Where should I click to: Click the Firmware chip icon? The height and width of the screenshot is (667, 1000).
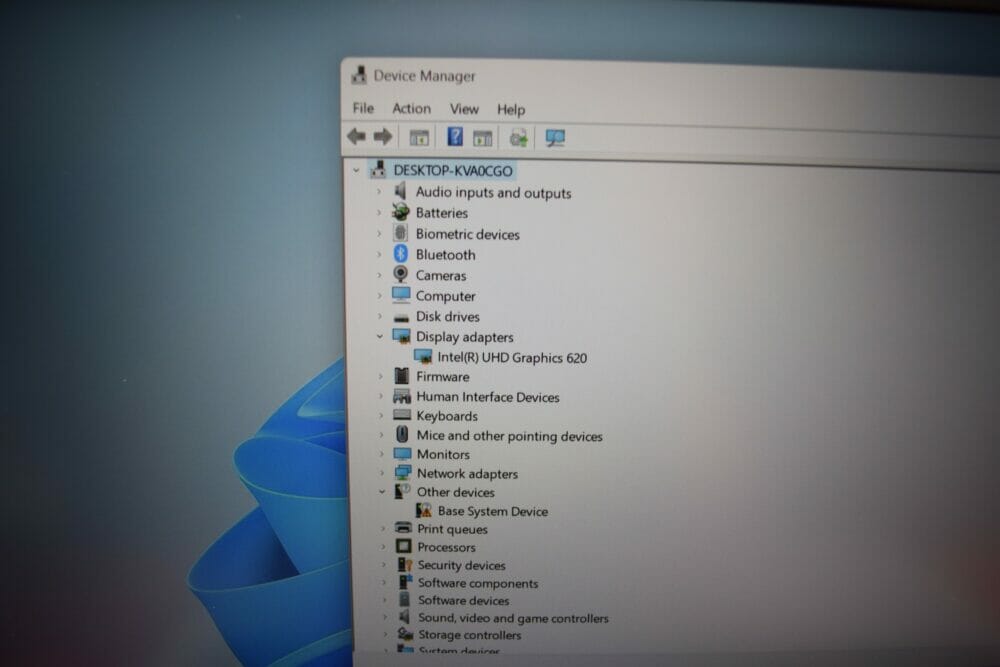[x=402, y=376]
